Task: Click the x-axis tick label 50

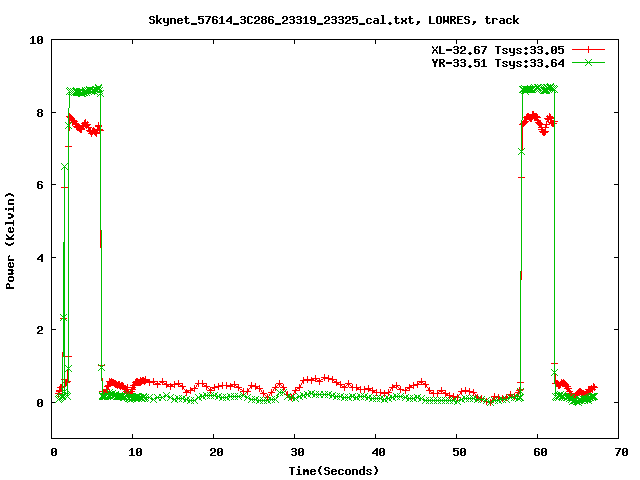Action: (x=459, y=452)
